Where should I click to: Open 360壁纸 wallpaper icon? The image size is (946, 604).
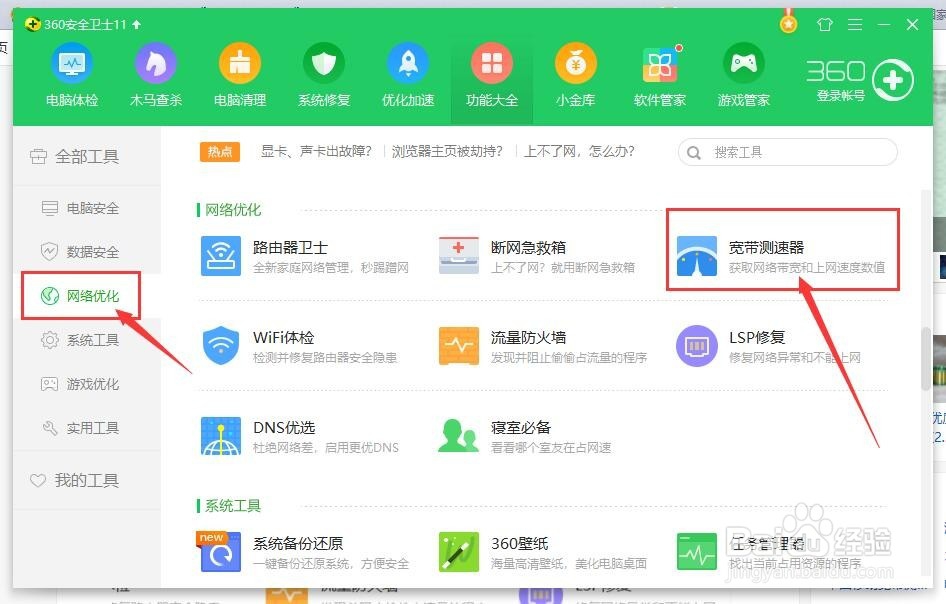pyautogui.click(x=459, y=552)
